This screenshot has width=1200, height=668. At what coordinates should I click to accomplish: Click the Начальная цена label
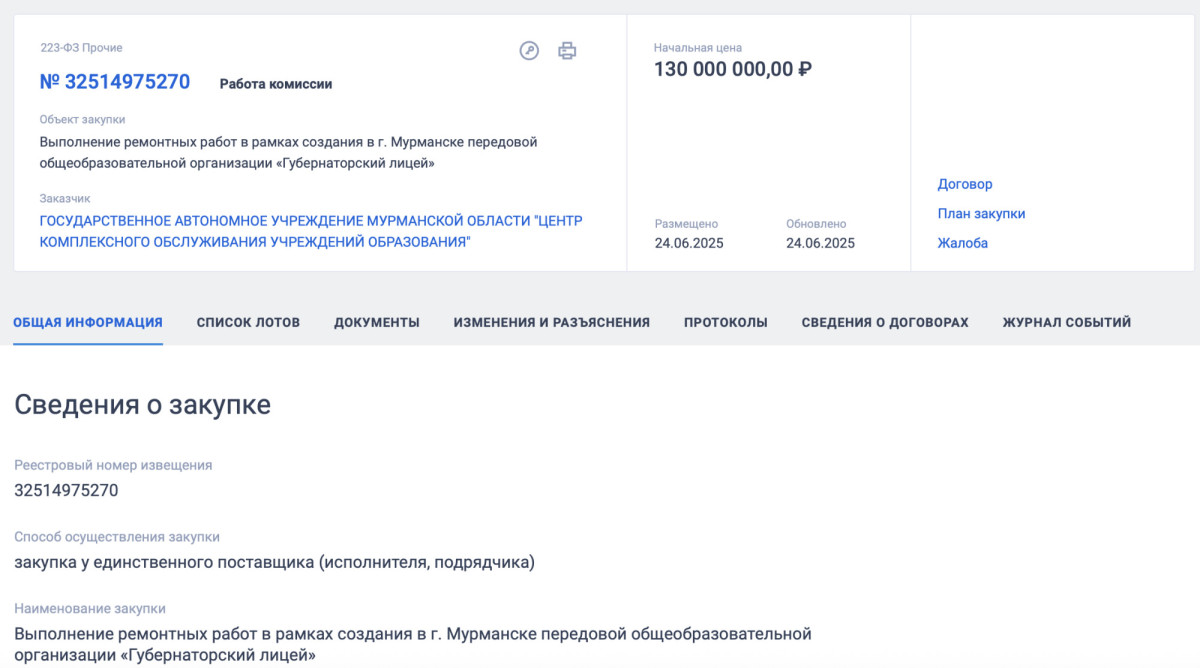pos(698,47)
